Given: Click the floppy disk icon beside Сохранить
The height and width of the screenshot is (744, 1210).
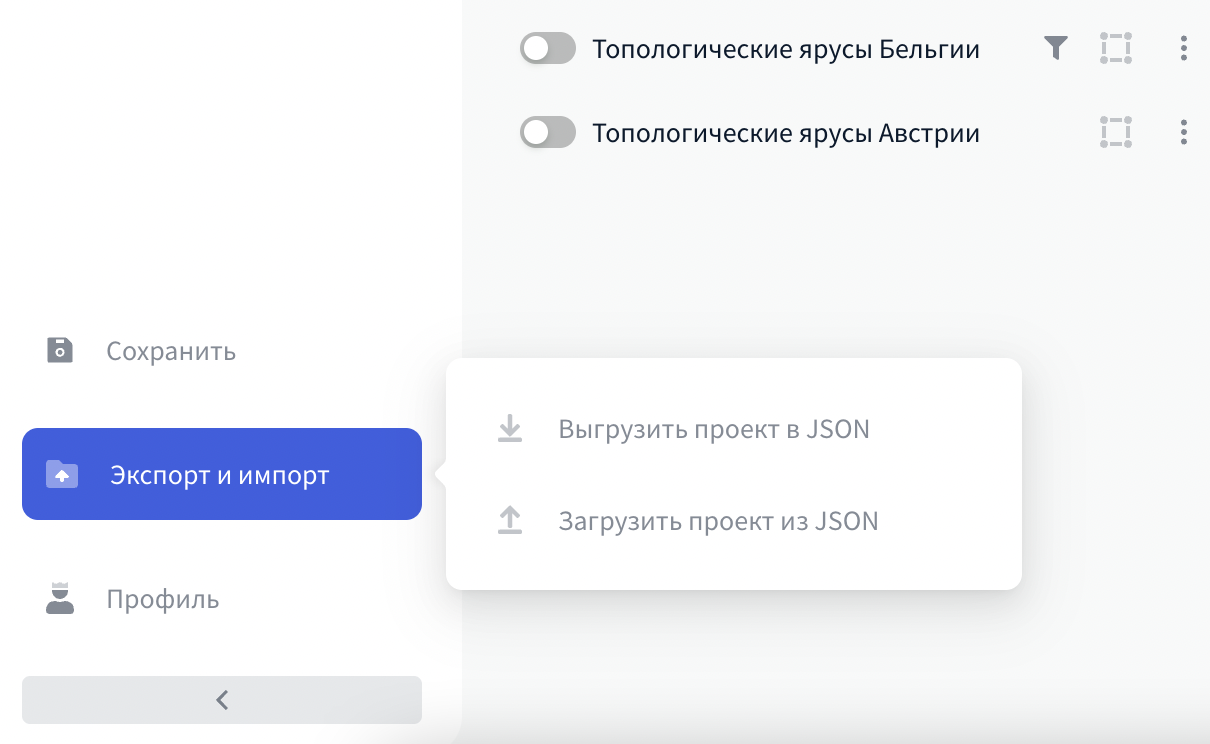Looking at the screenshot, I should (x=60, y=351).
